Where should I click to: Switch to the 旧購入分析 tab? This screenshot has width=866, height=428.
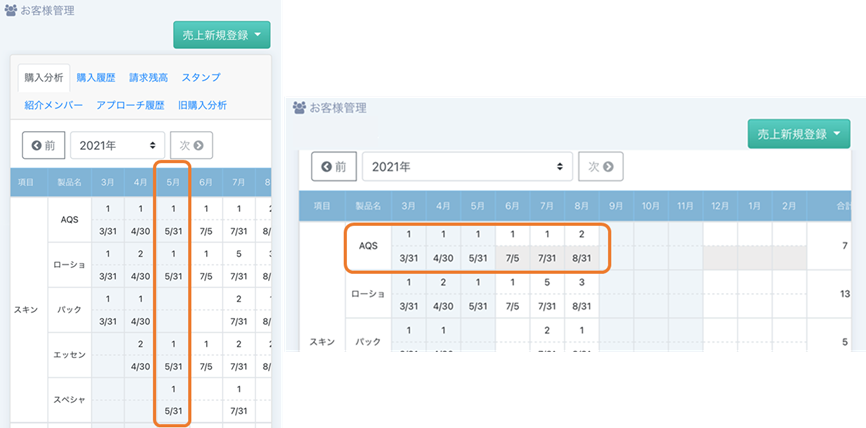pyautogui.click(x=202, y=105)
